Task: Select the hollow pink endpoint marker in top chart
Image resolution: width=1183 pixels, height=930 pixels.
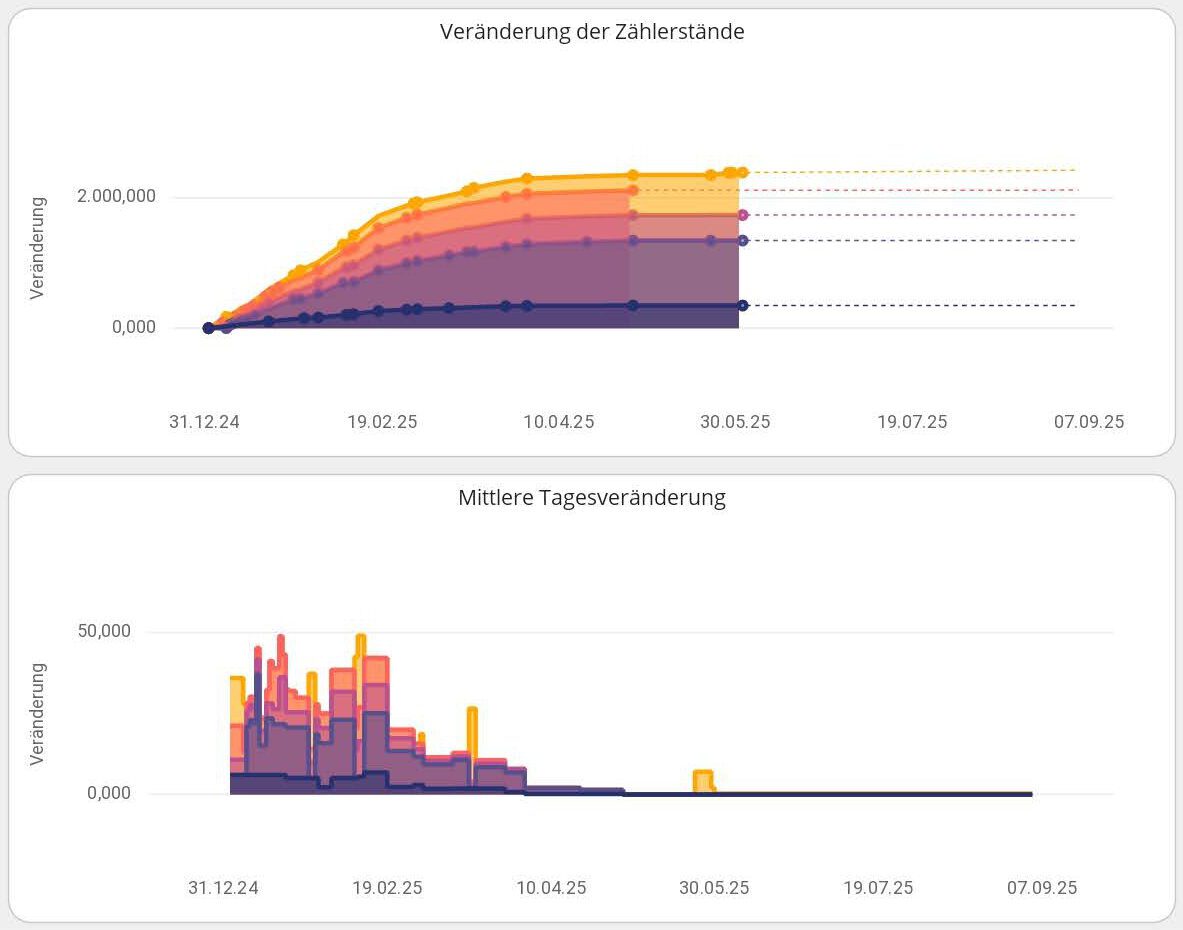Action: [743, 215]
